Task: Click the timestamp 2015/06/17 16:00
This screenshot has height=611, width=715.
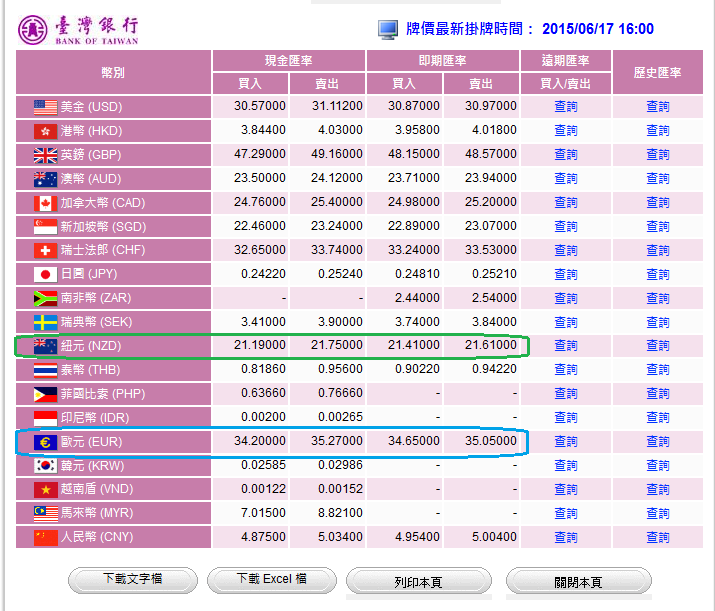Action: point(598,29)
